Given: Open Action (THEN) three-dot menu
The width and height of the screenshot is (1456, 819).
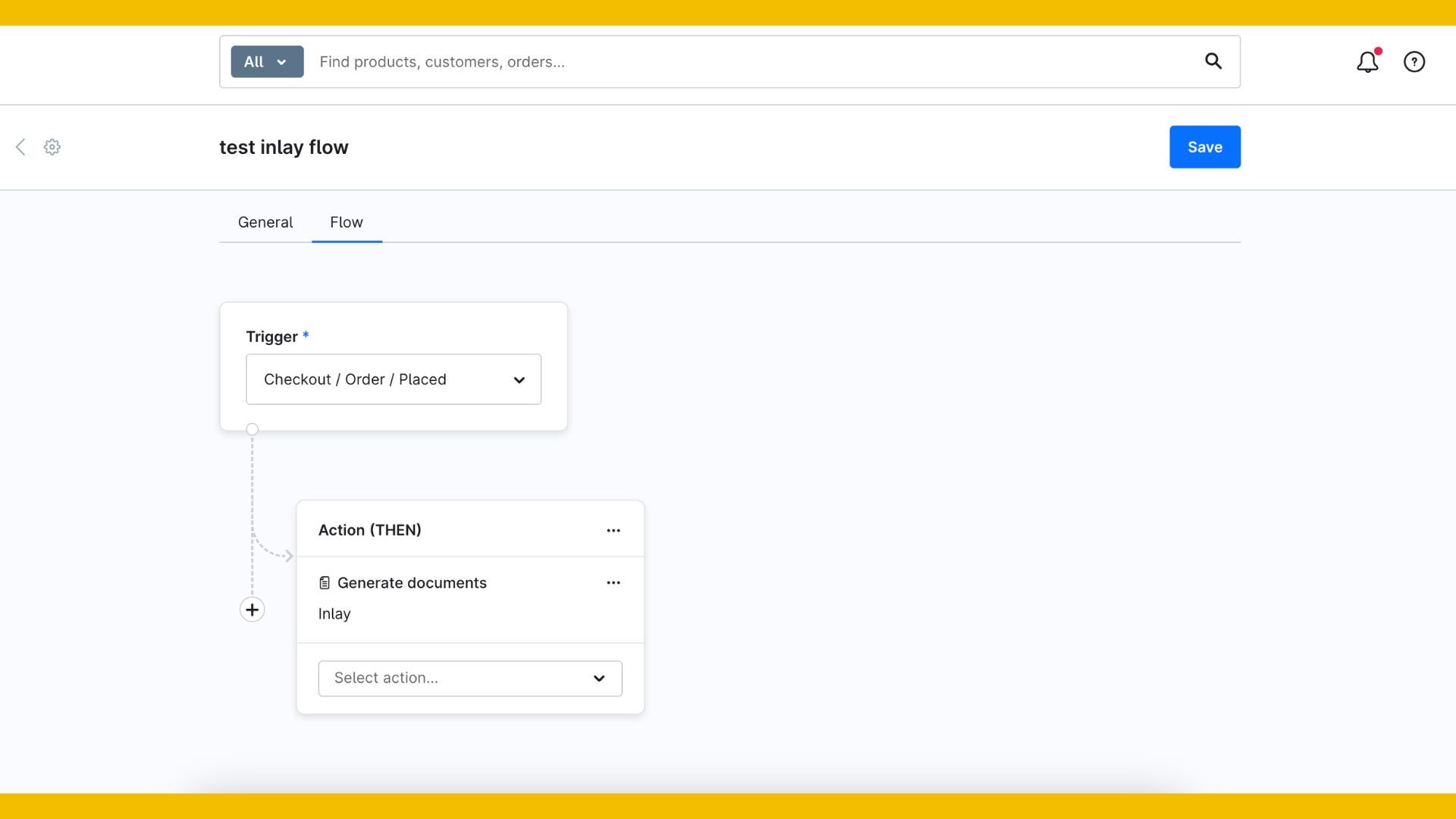Looking at the screenshot, I should point(613,531).
